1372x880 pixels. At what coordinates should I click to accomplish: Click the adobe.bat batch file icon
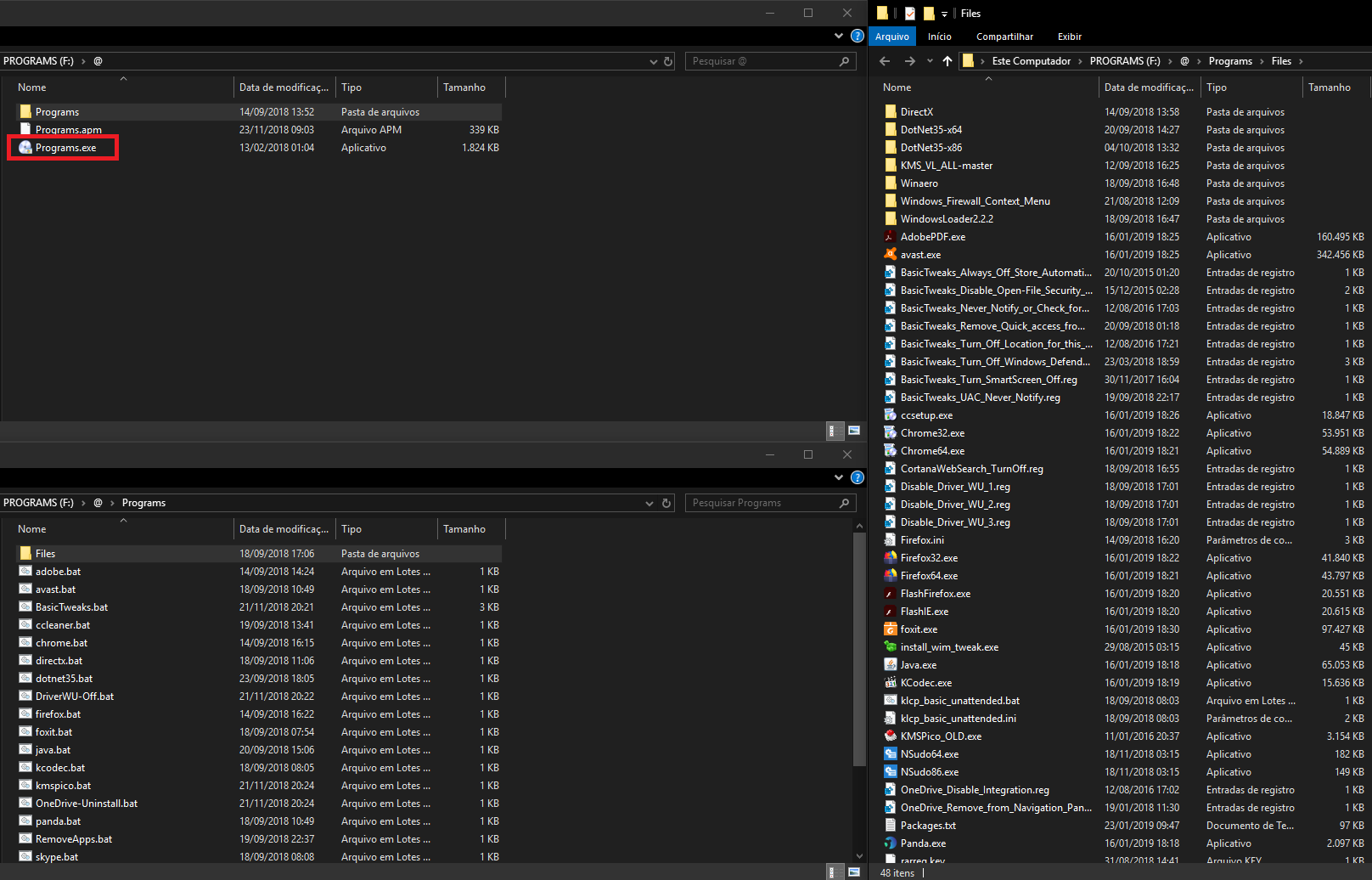tap(25, 572)
